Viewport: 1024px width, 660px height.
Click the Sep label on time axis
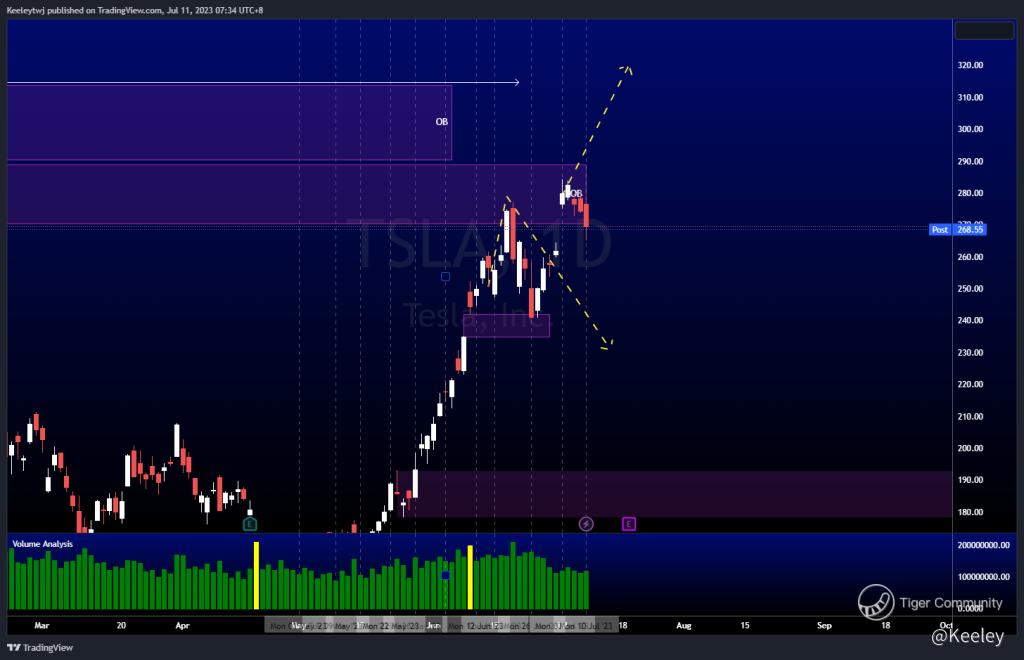click(824, 625)
